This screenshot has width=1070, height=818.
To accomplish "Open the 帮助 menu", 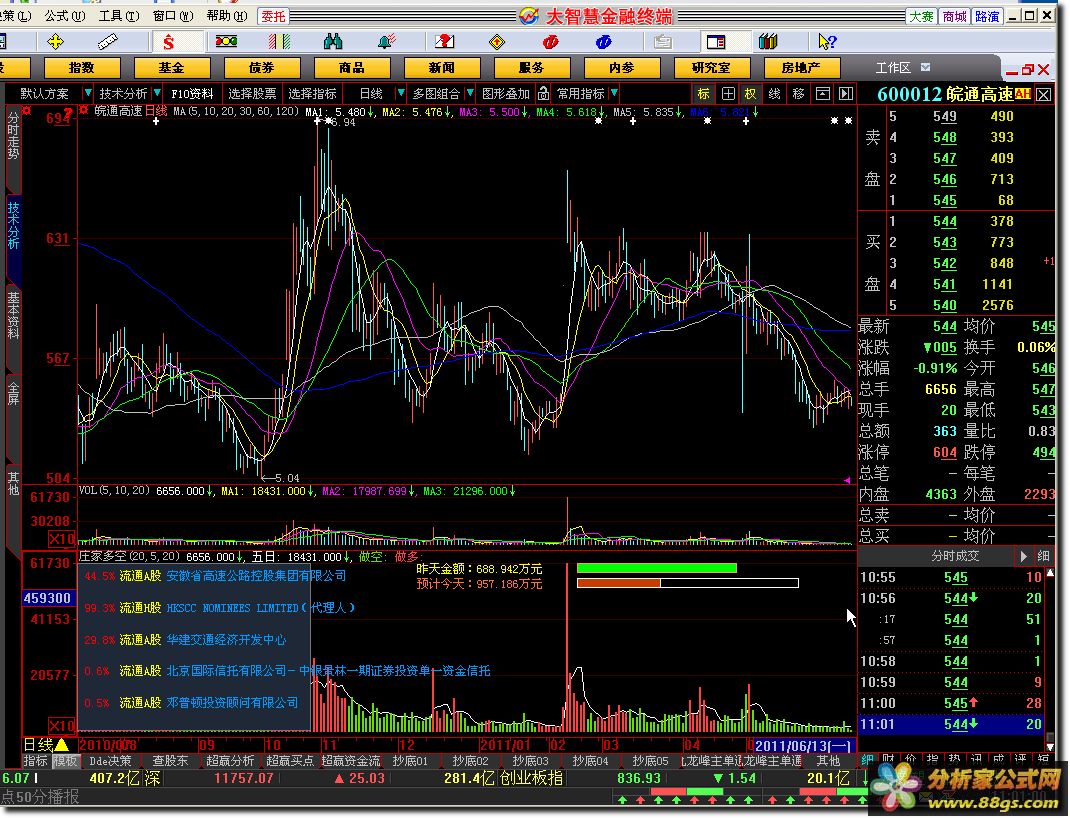I will [227, 16].
